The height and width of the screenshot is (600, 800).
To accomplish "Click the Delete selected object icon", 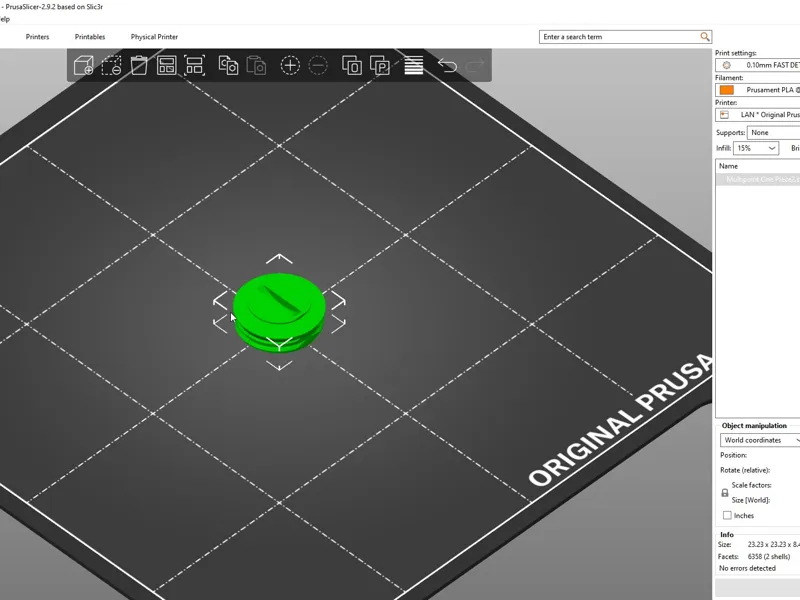I will [x=111, y=66].
